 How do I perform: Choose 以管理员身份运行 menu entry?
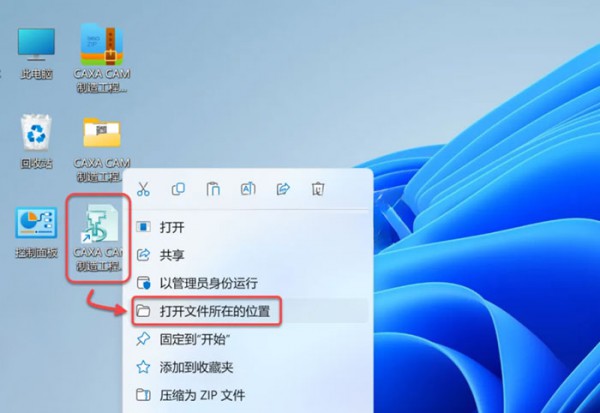(x=251, y=283)
